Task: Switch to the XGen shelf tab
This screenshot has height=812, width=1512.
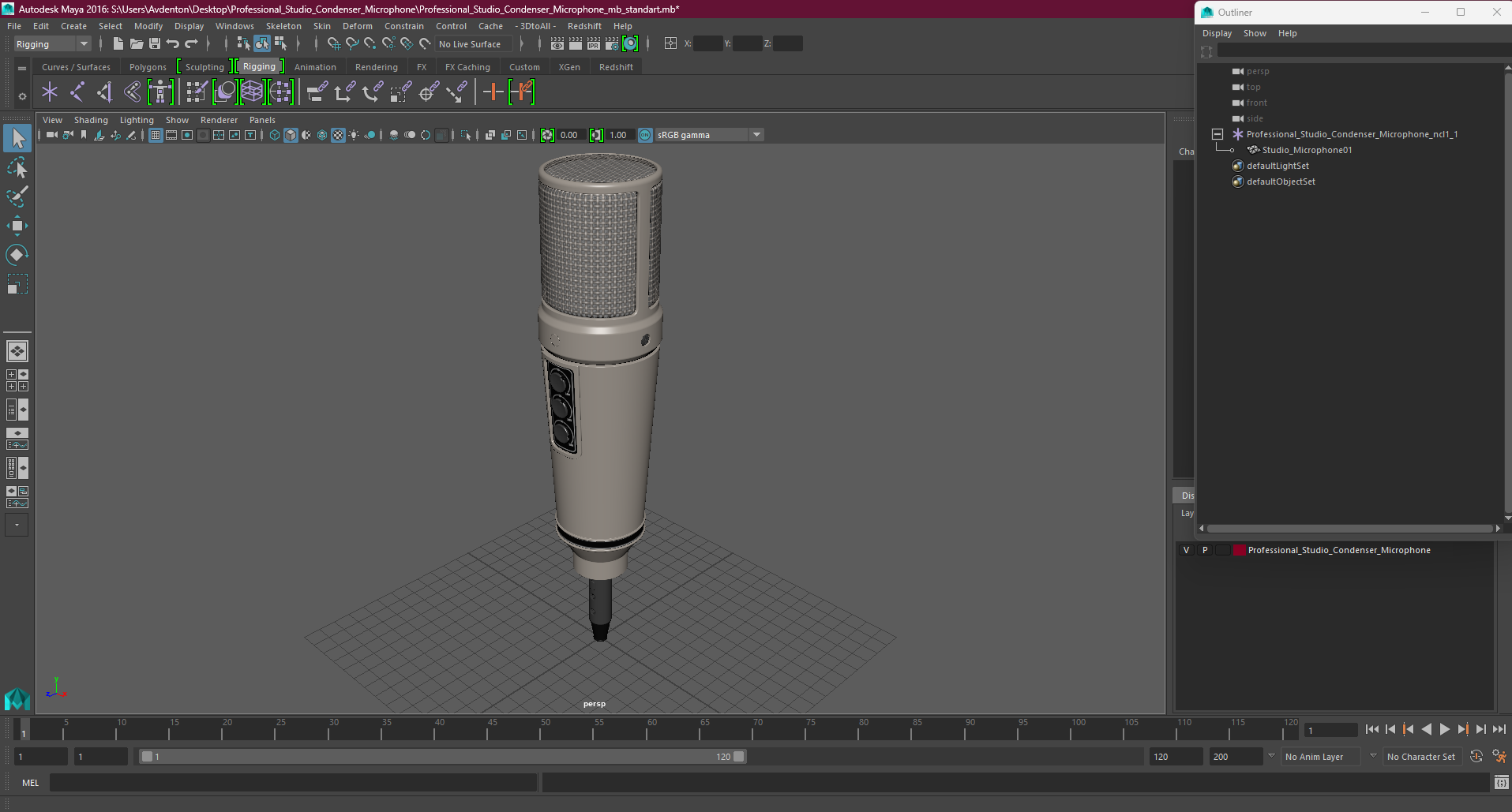Action: pyautogui.click(x=569, y=67)
